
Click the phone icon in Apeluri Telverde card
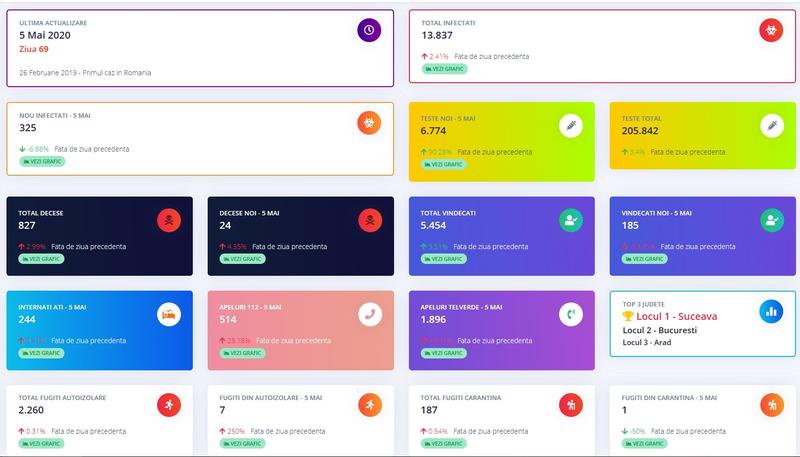570,313
